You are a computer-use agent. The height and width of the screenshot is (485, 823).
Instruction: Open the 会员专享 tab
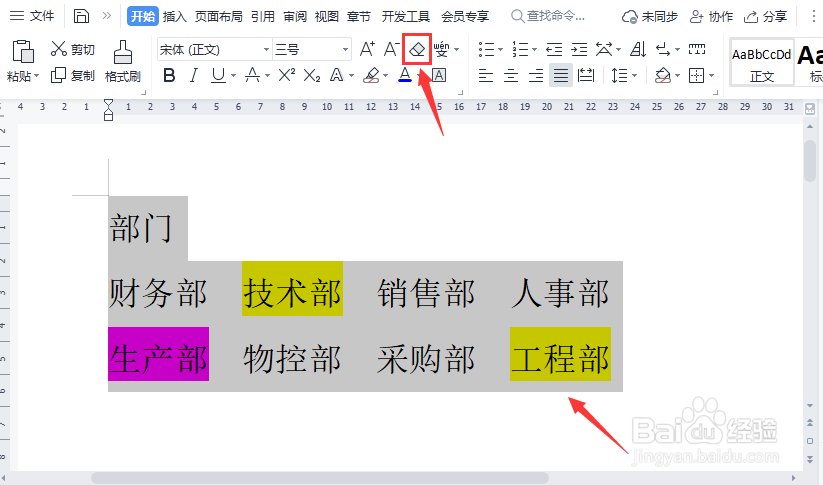[465, 16]
